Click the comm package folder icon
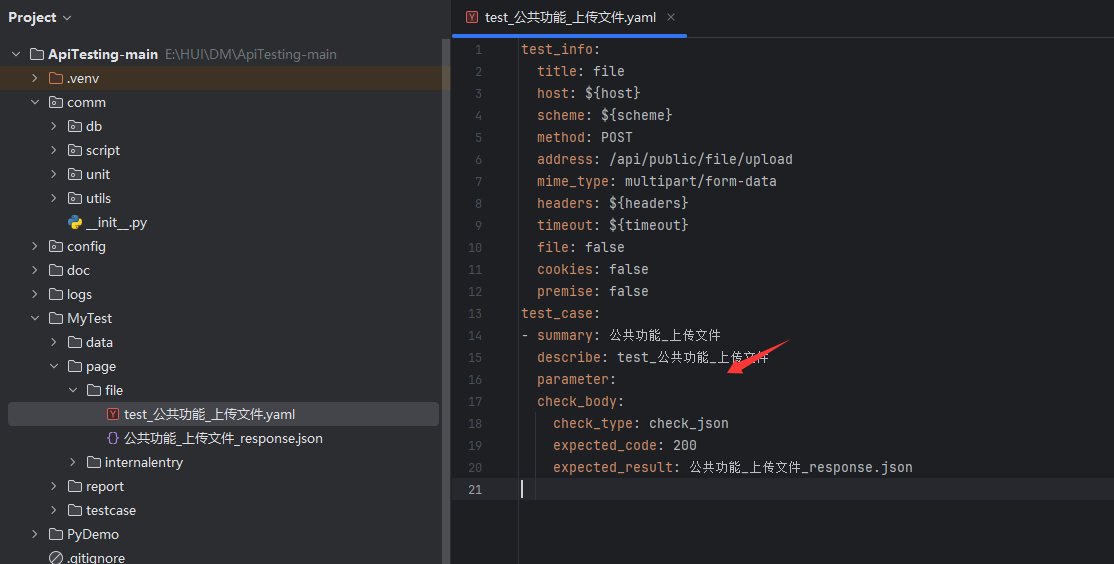This screenshot has height=564, width=1114. tap(55, 102)
